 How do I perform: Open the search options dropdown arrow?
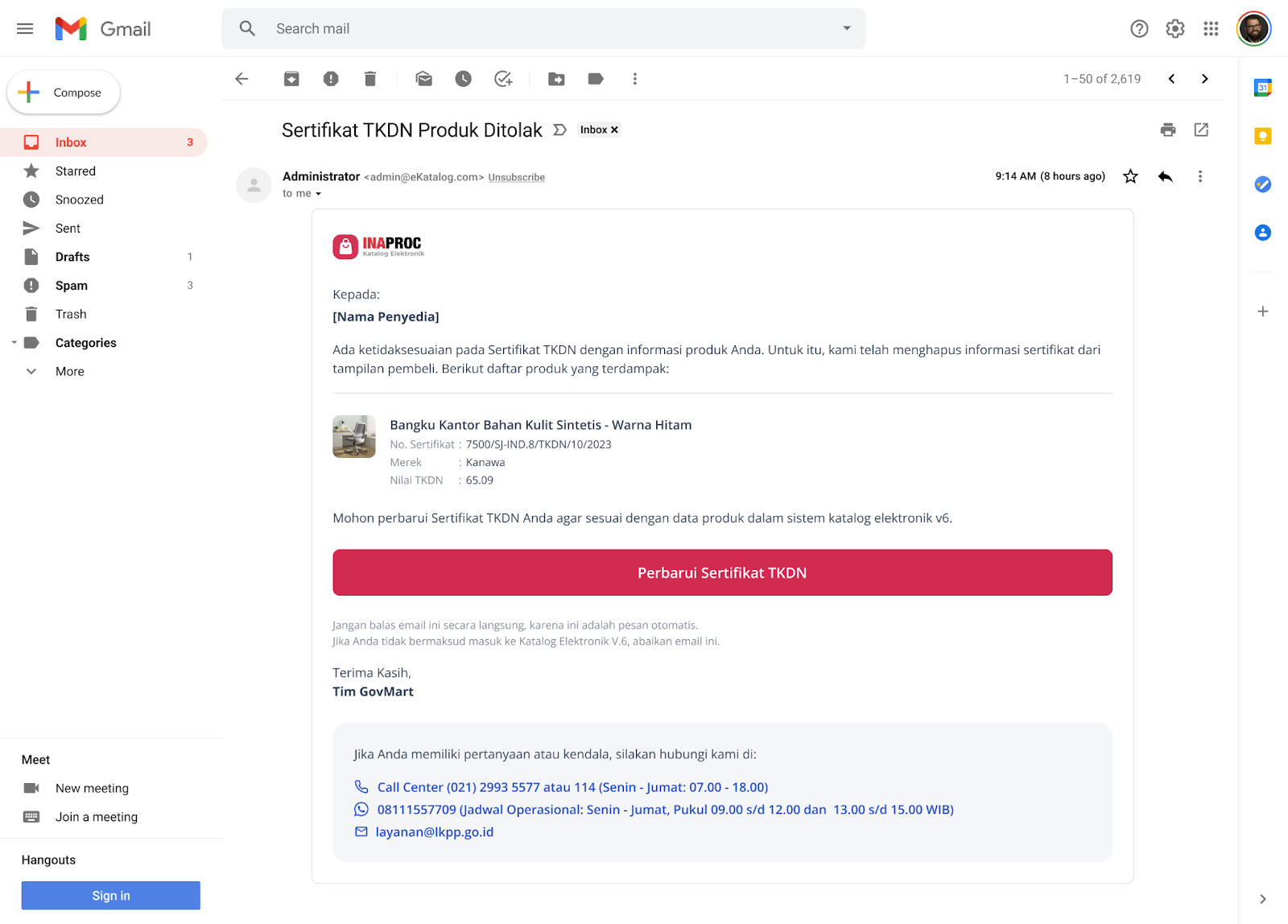[847, 28]
